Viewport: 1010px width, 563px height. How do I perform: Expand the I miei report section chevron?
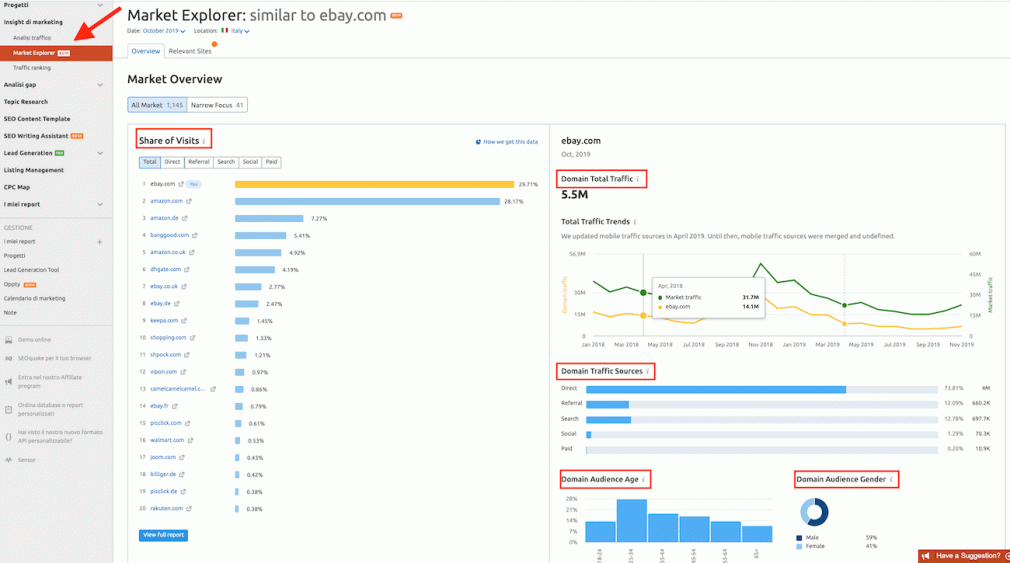click(x=100, y=205)
